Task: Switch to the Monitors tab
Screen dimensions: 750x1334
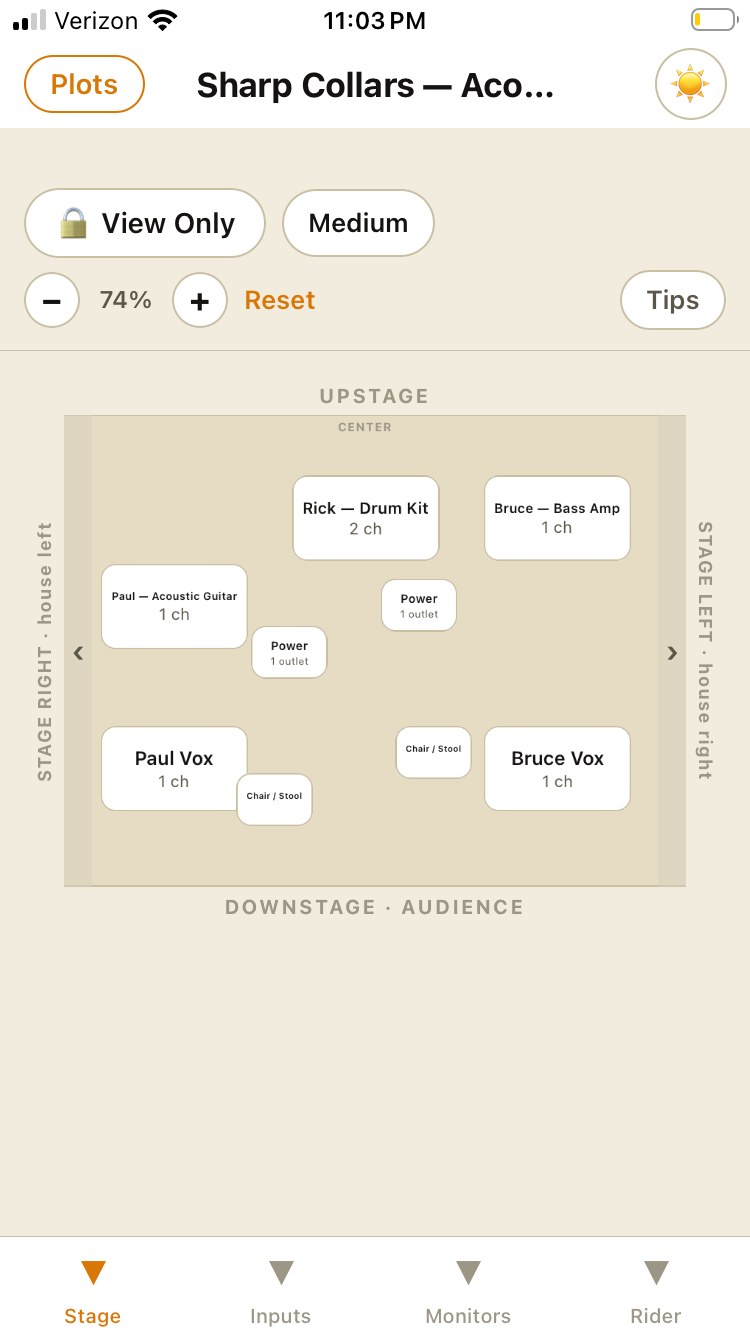Action: (468, 1292)
